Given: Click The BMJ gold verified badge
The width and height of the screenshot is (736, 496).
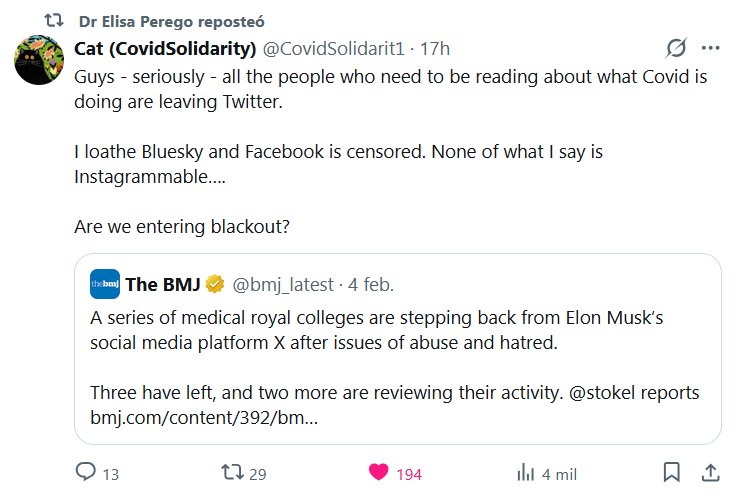Looking at the screenshot, I should point(214,285).
